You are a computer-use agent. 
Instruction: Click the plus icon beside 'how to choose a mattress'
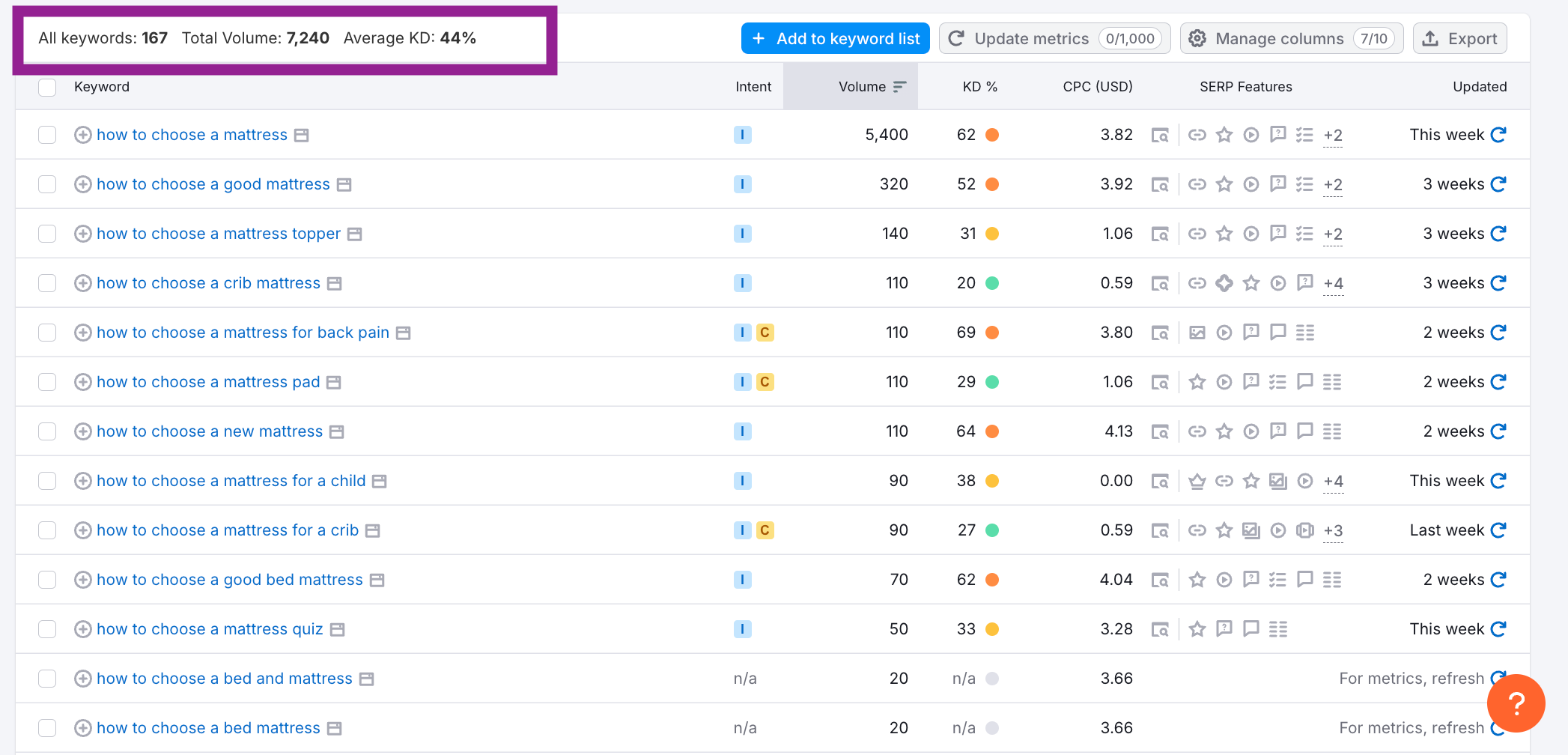83,135
